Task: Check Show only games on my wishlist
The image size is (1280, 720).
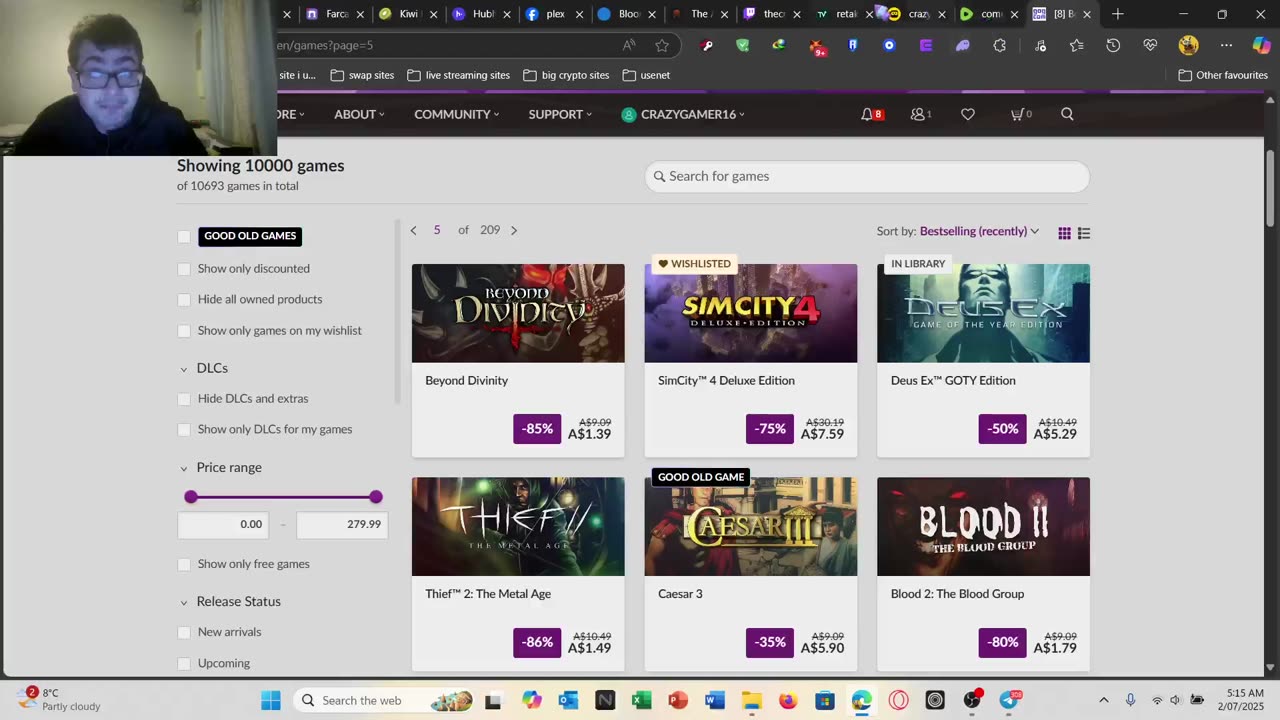Action: click(x=184, y=331)
